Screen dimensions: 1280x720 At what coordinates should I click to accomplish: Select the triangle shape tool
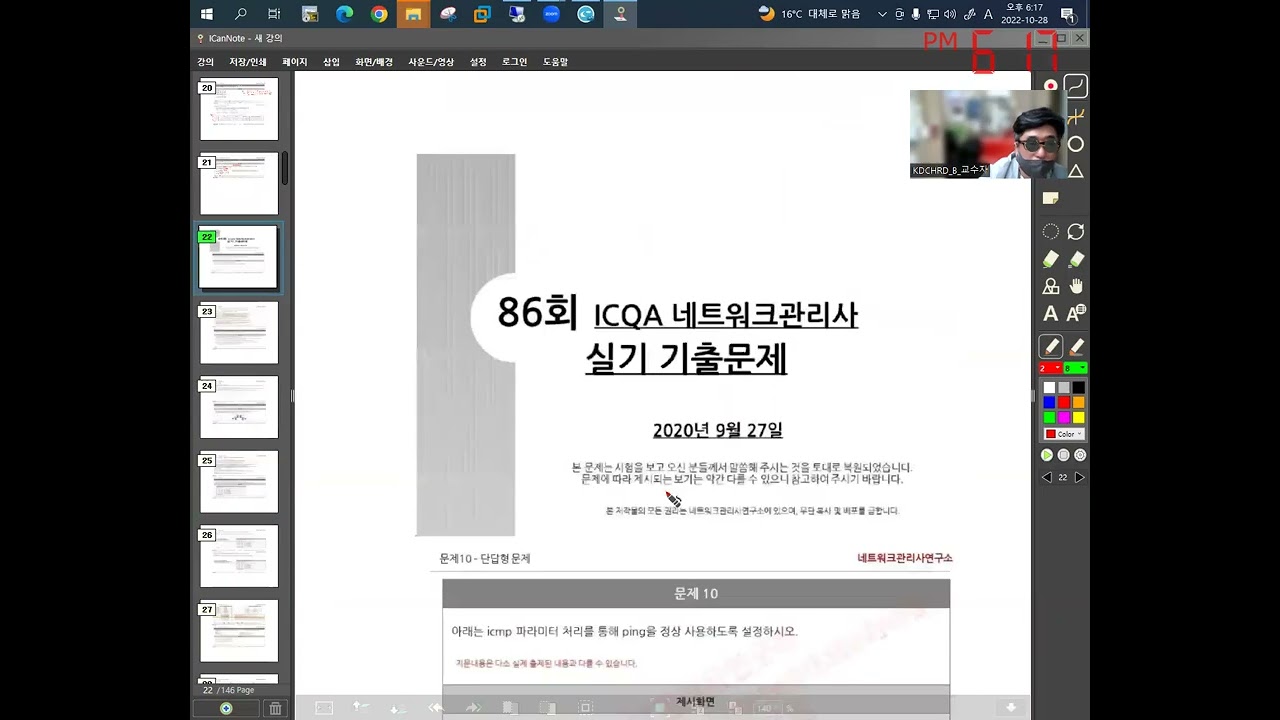coord(1076,171)
